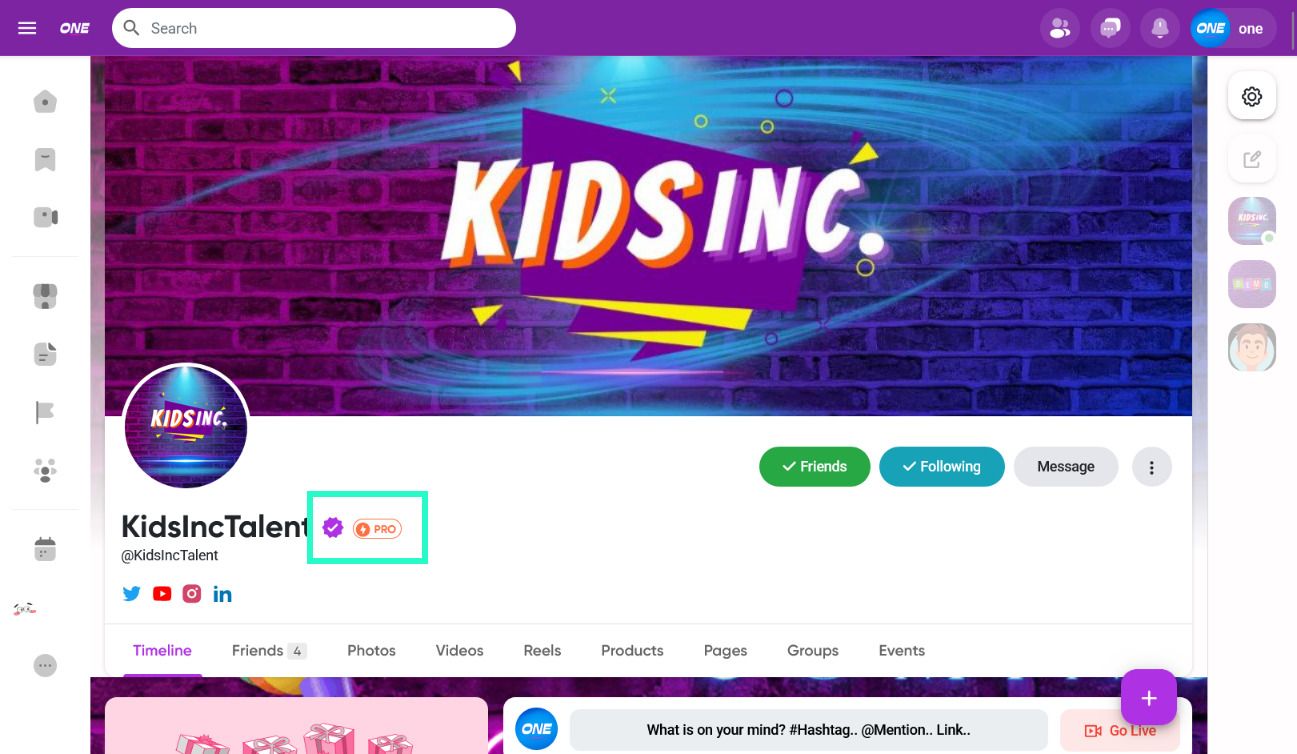
Task: Open the YouTube social link
Action: [162, 593]
